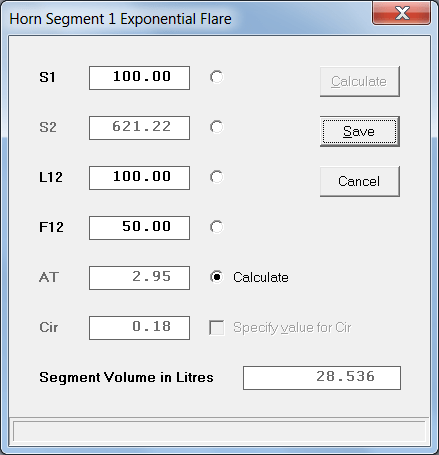Click the AT field showing 2.95

pos(139,278)
